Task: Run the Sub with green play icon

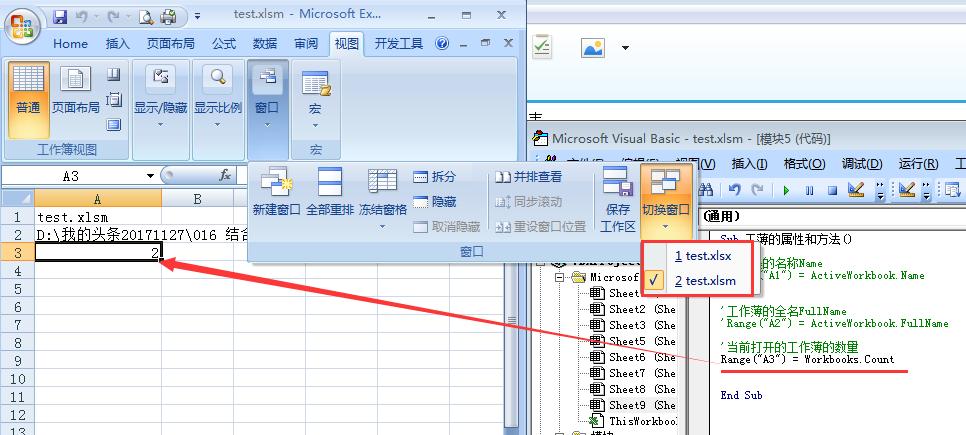Action: (x=787, y=190)
